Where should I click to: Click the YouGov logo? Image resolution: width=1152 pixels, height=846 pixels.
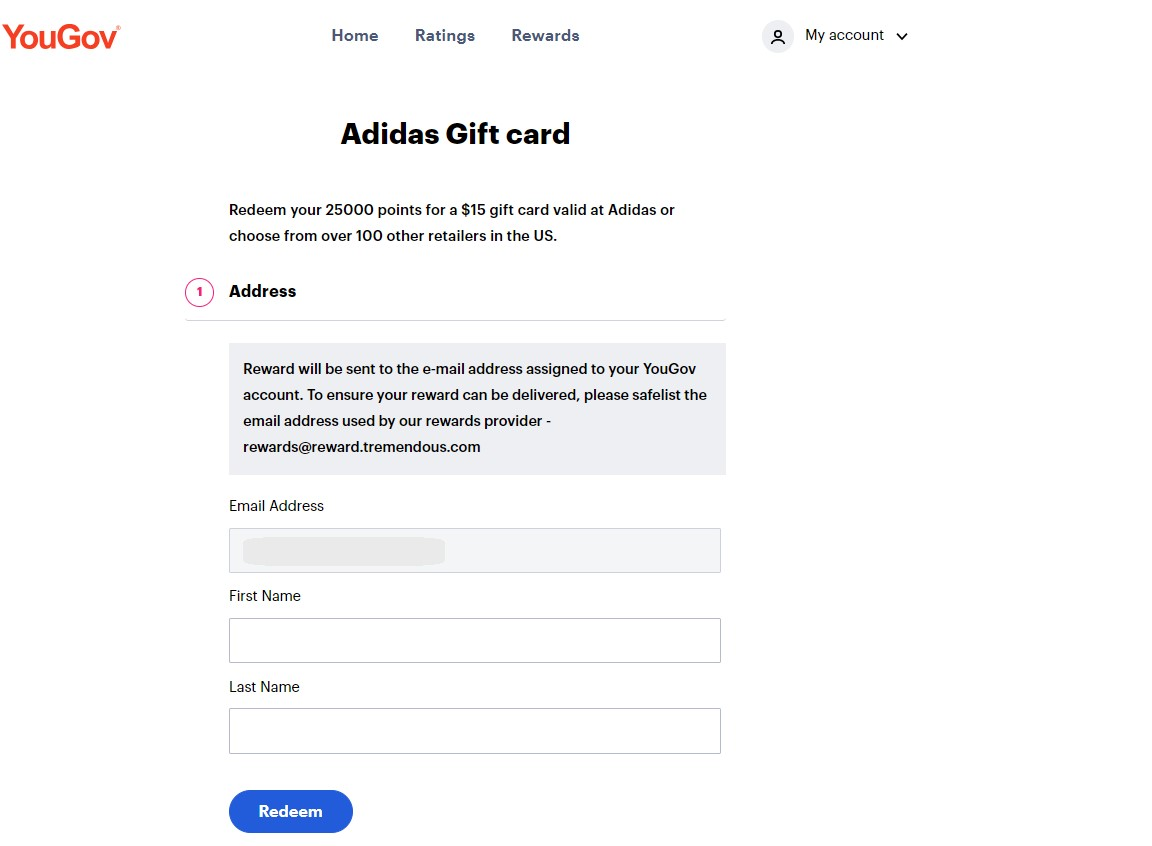(x=61, y=37)
